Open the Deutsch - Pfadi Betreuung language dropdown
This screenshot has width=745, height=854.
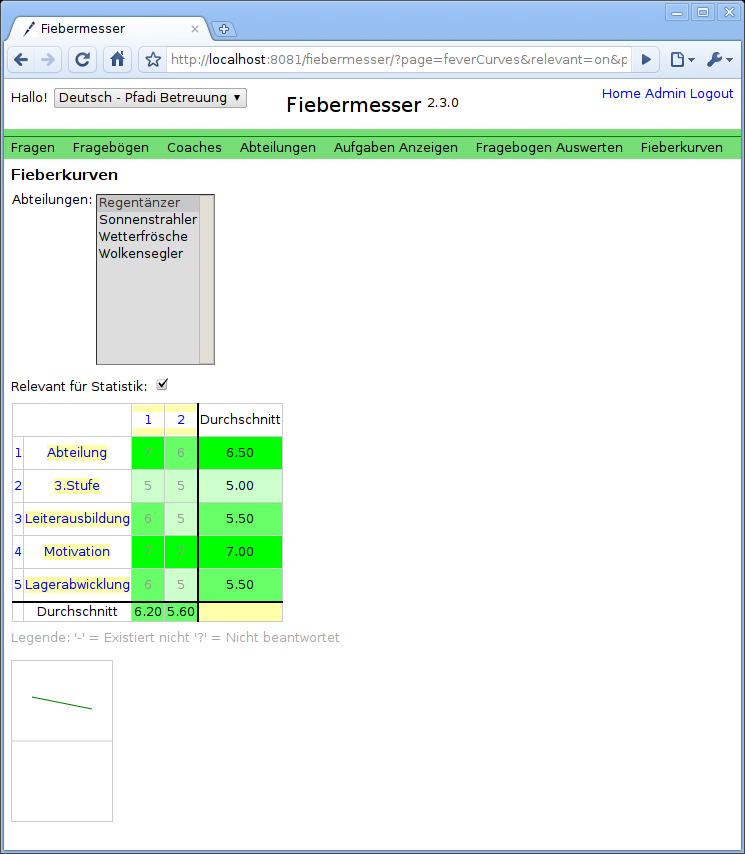point(150,97)
